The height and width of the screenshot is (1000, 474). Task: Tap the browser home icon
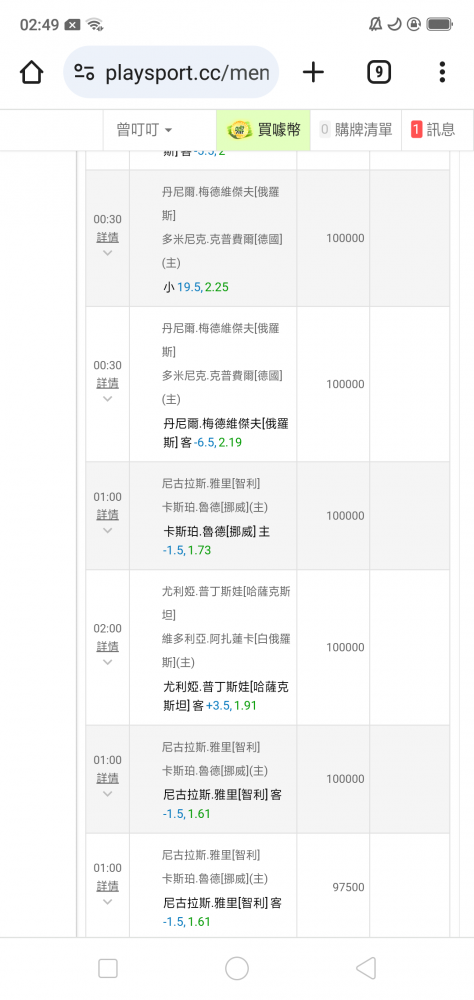point(31,72)
